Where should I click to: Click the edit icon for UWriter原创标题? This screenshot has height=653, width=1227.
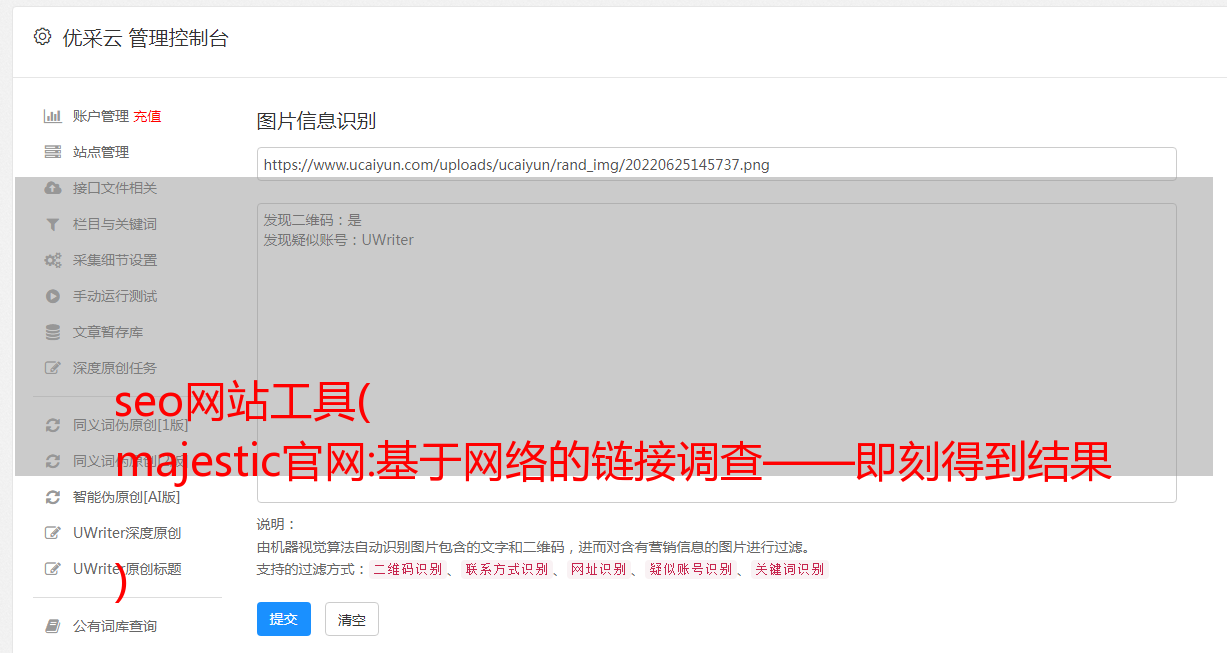53,569
